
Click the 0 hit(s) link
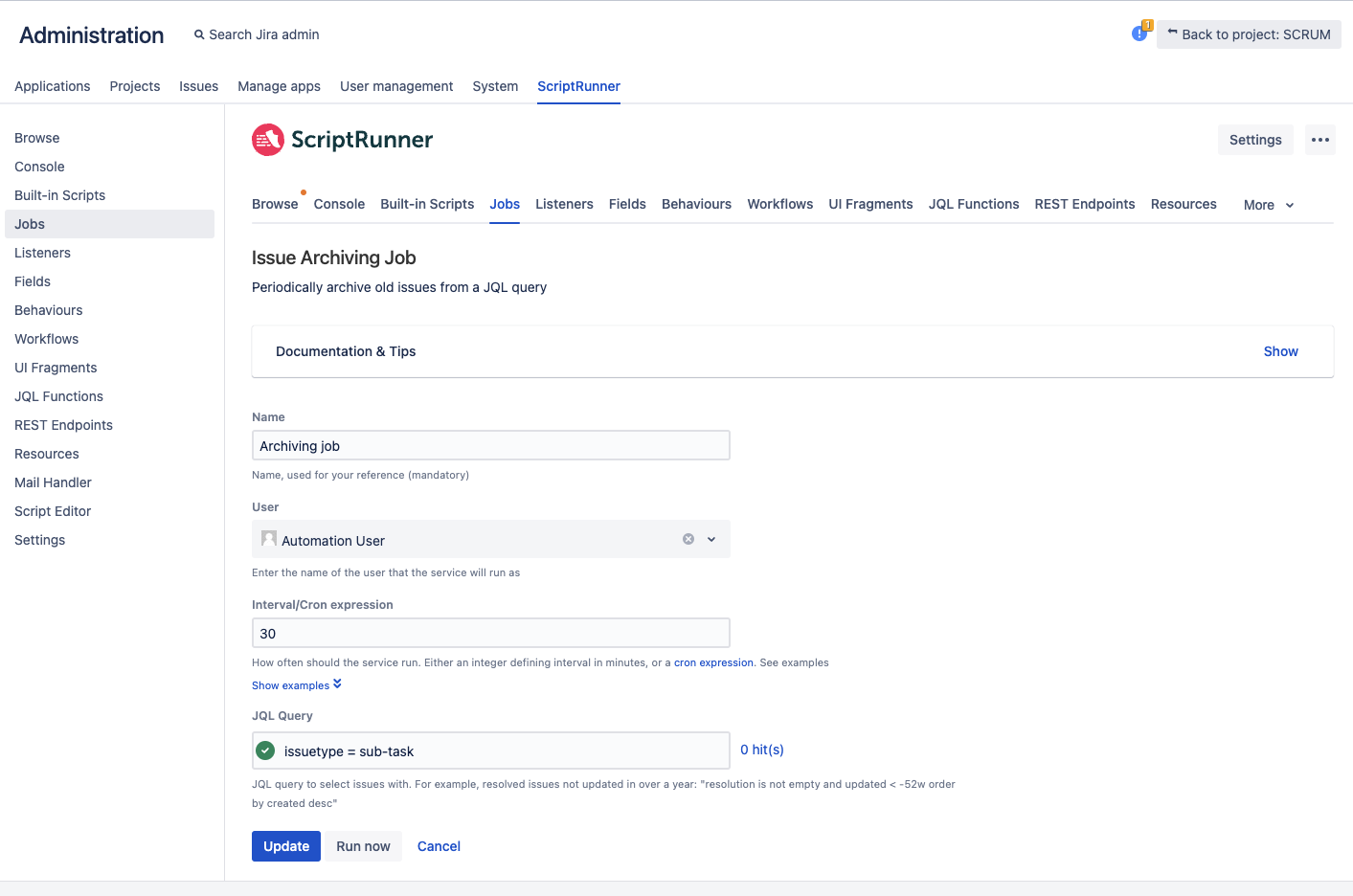(762, 750)
